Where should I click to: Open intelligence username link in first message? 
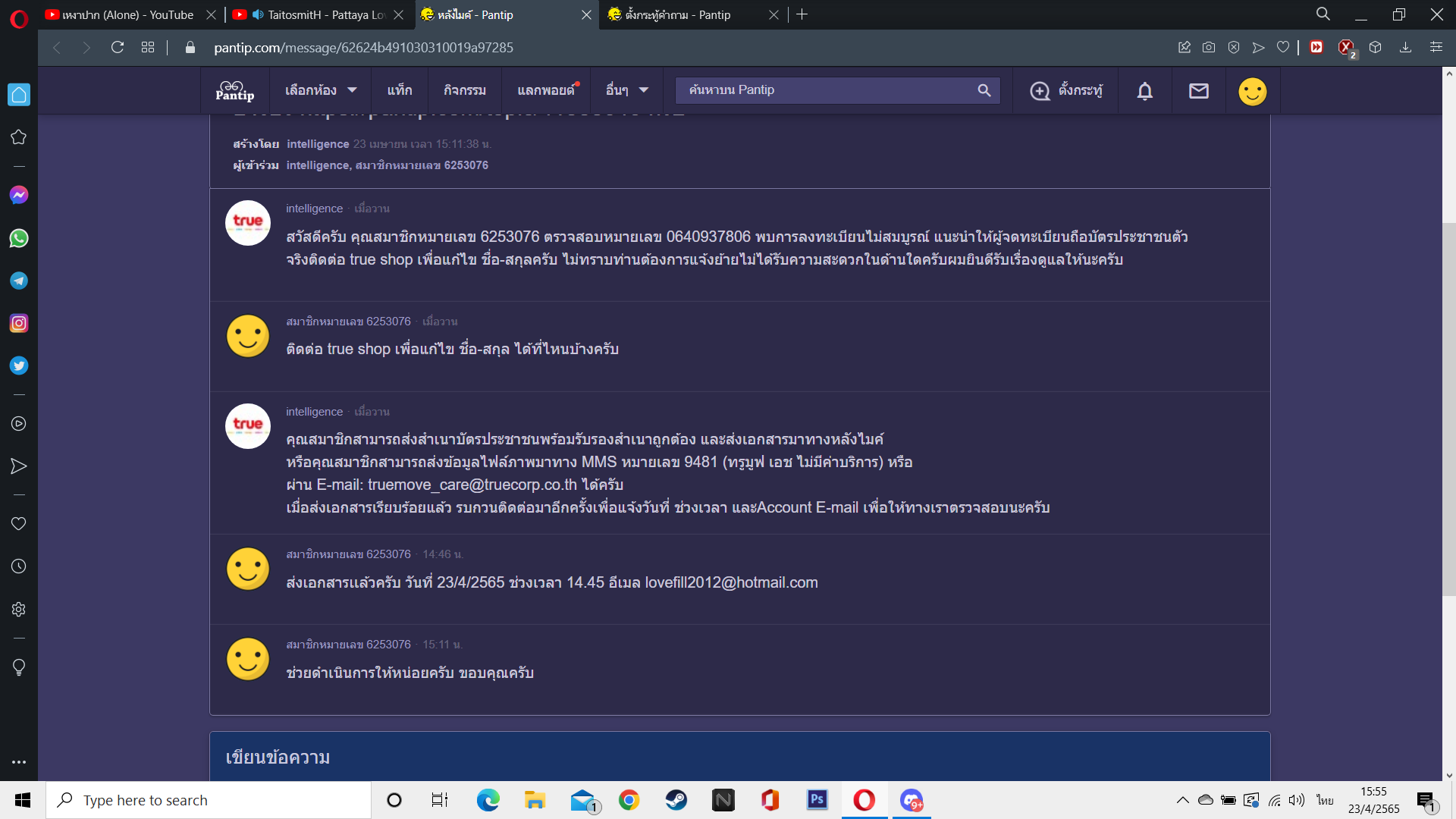pyautogui.click(x=314, y=209)
